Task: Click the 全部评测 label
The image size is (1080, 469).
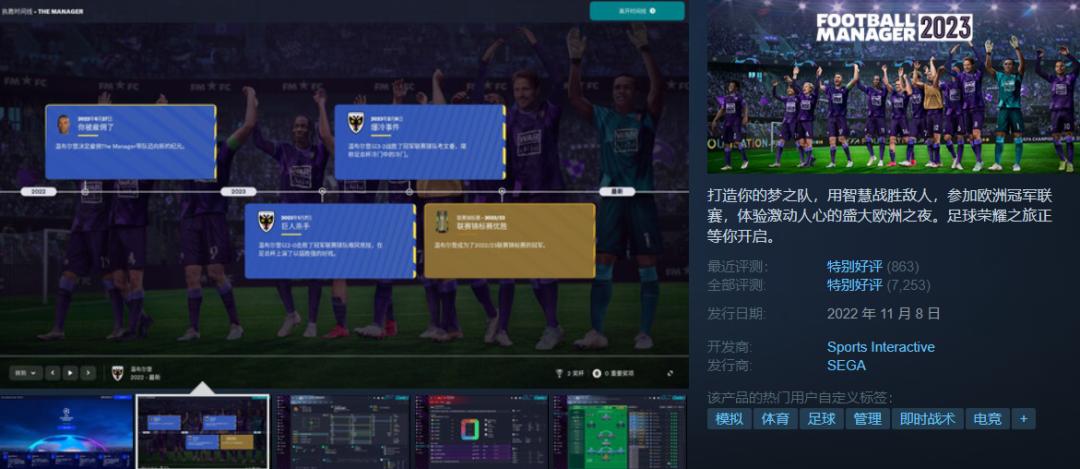Action: pyautogui.click(x=737, y=285)
